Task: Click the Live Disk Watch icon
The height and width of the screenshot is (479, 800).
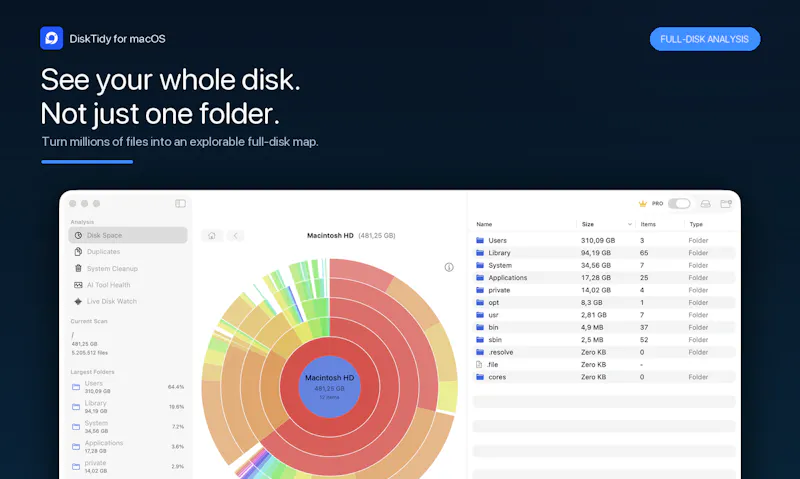Action: coord(78,301)
